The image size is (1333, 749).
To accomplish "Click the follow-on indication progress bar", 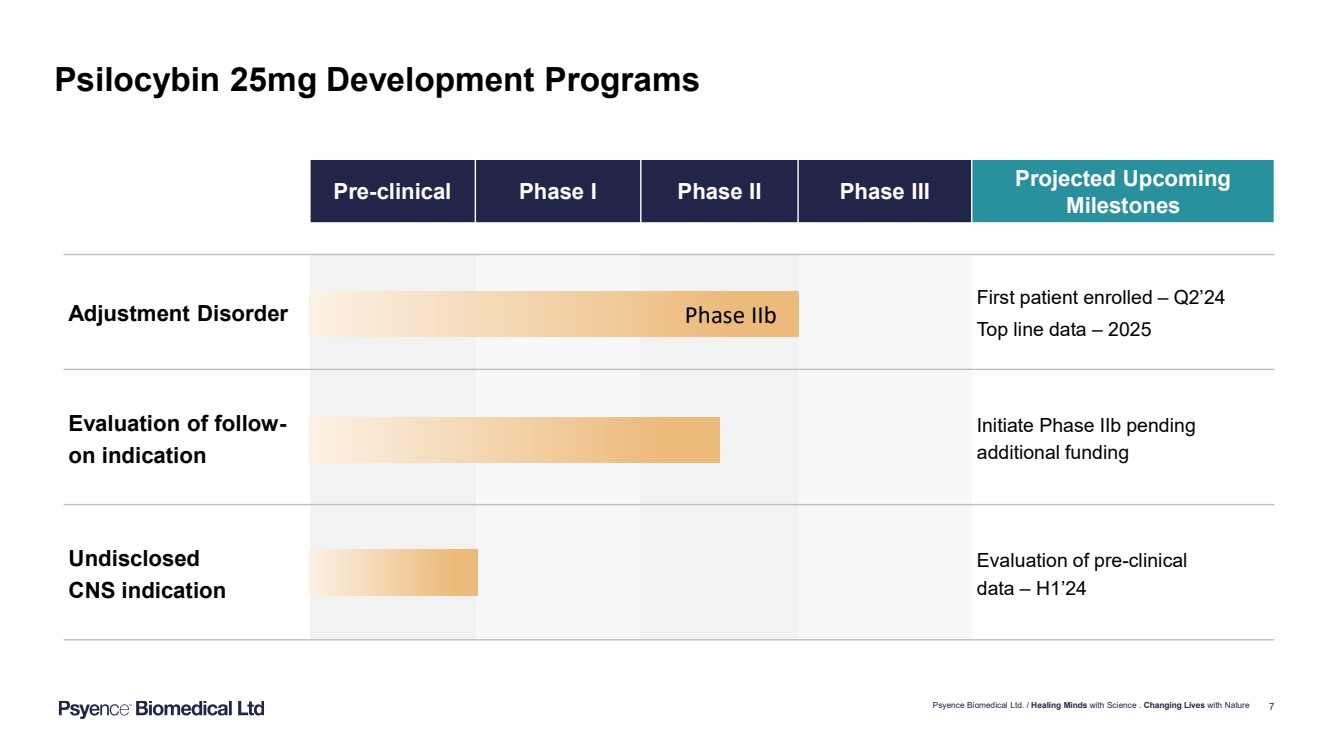I will point(514,440).
